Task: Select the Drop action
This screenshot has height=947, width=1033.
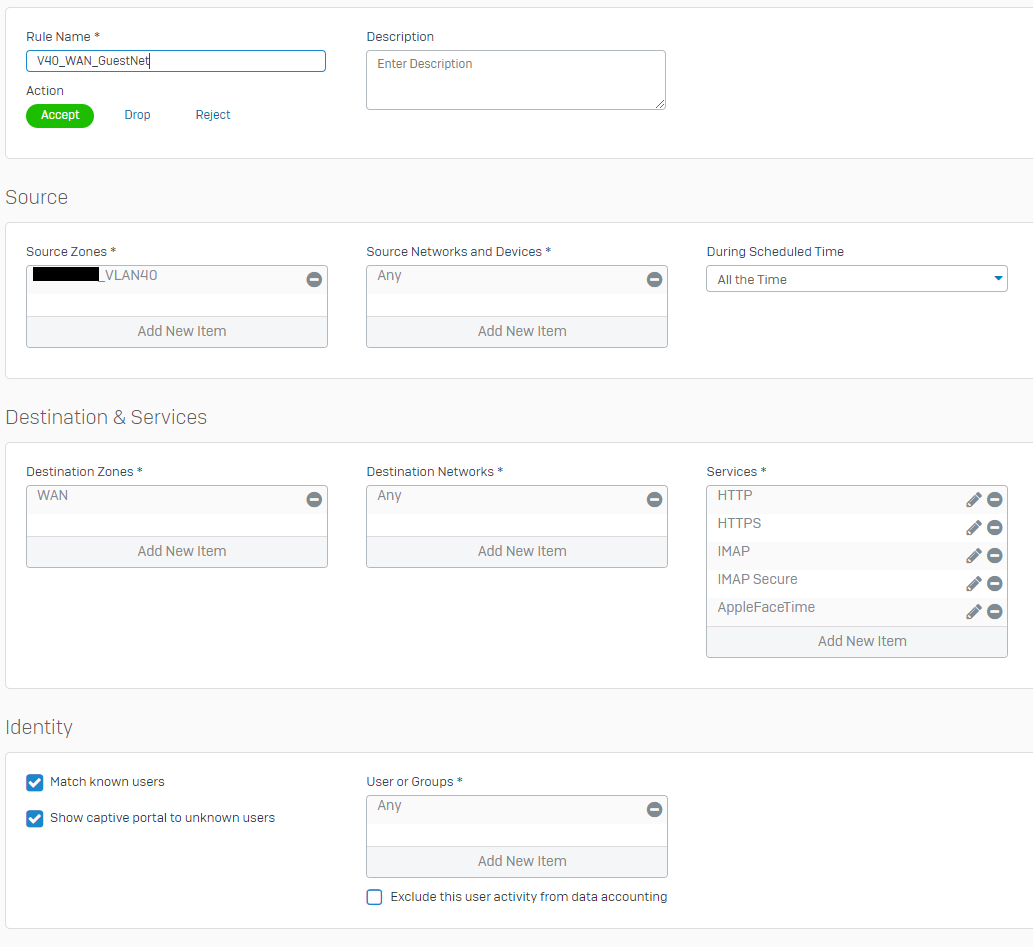Action: (137, 116)
